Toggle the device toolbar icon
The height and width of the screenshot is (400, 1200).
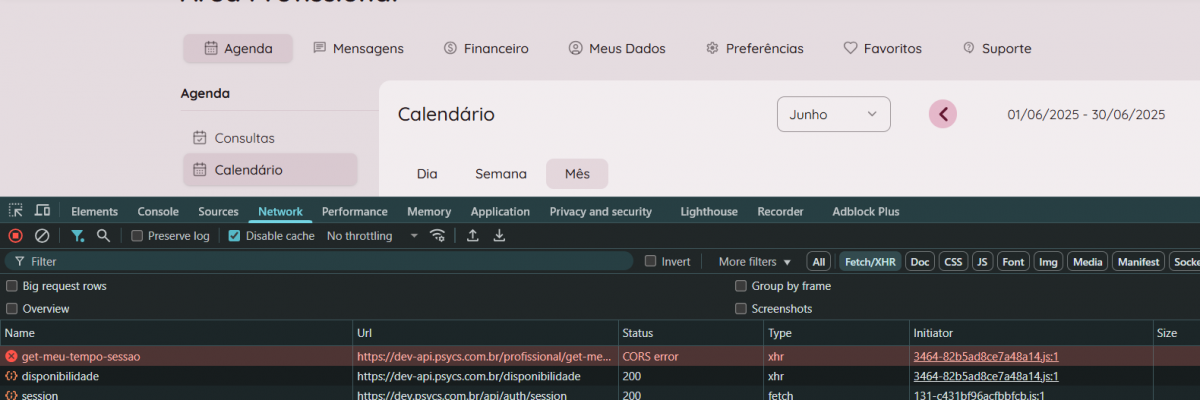[x=43, y=211]
